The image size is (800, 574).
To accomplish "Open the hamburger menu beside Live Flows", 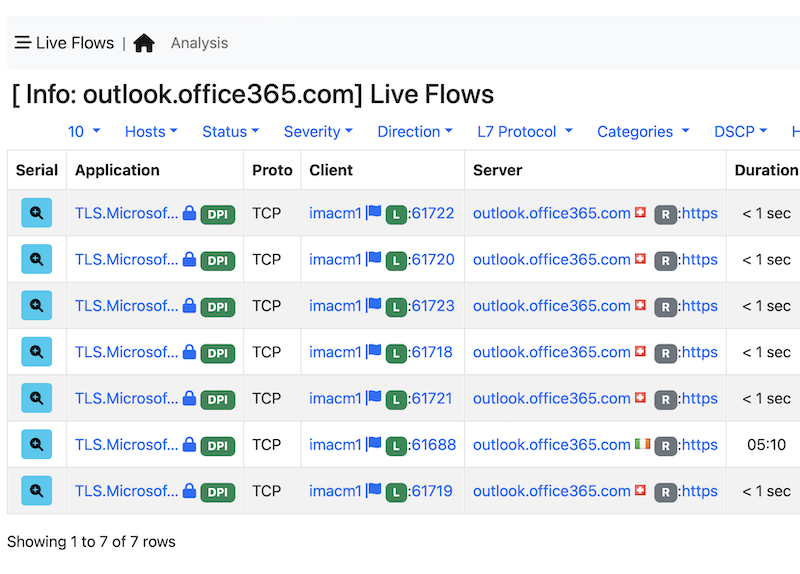I will pos(22,42).
